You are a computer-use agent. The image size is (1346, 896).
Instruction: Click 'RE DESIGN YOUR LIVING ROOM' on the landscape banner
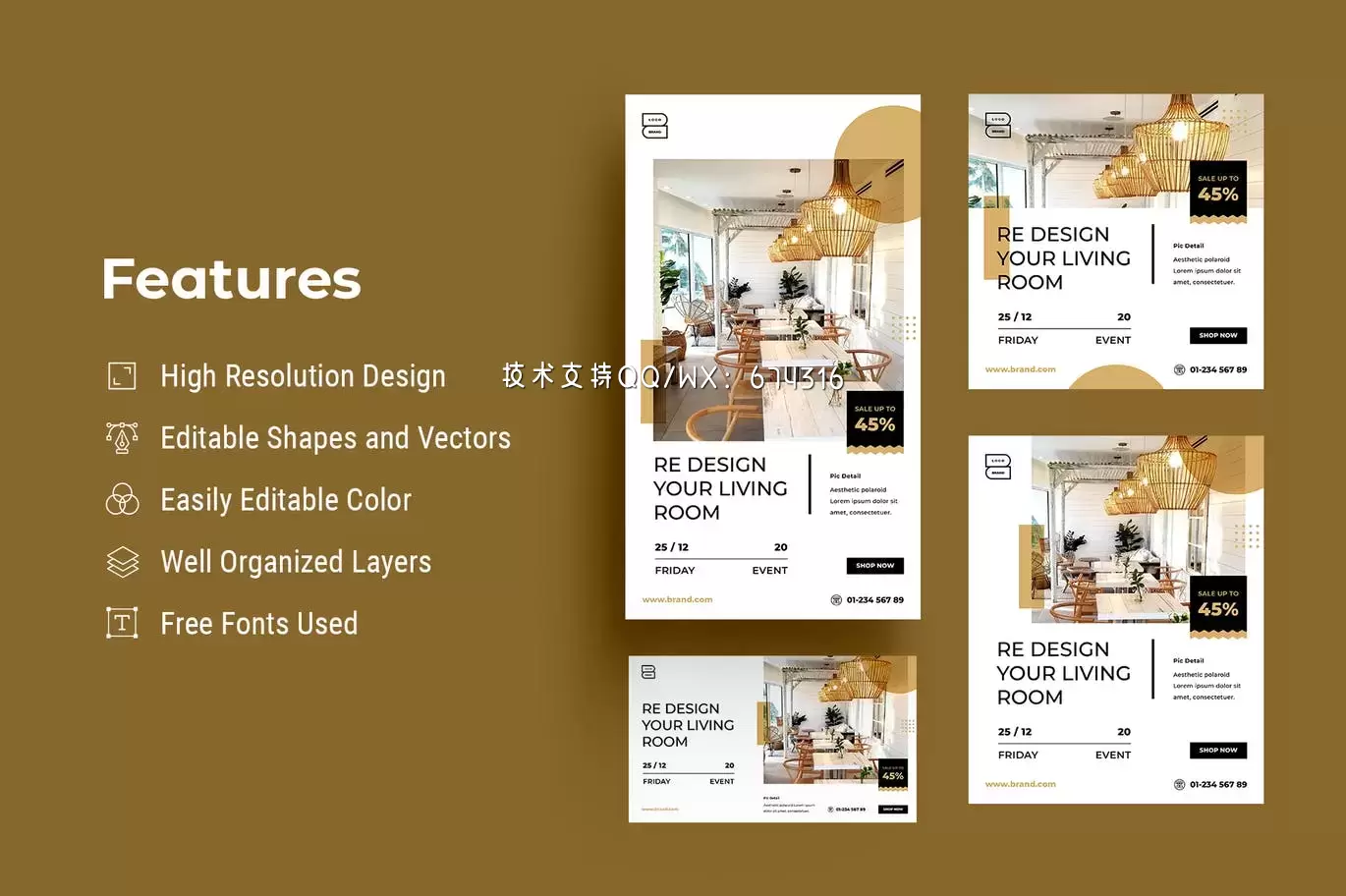tap(688, 725)
